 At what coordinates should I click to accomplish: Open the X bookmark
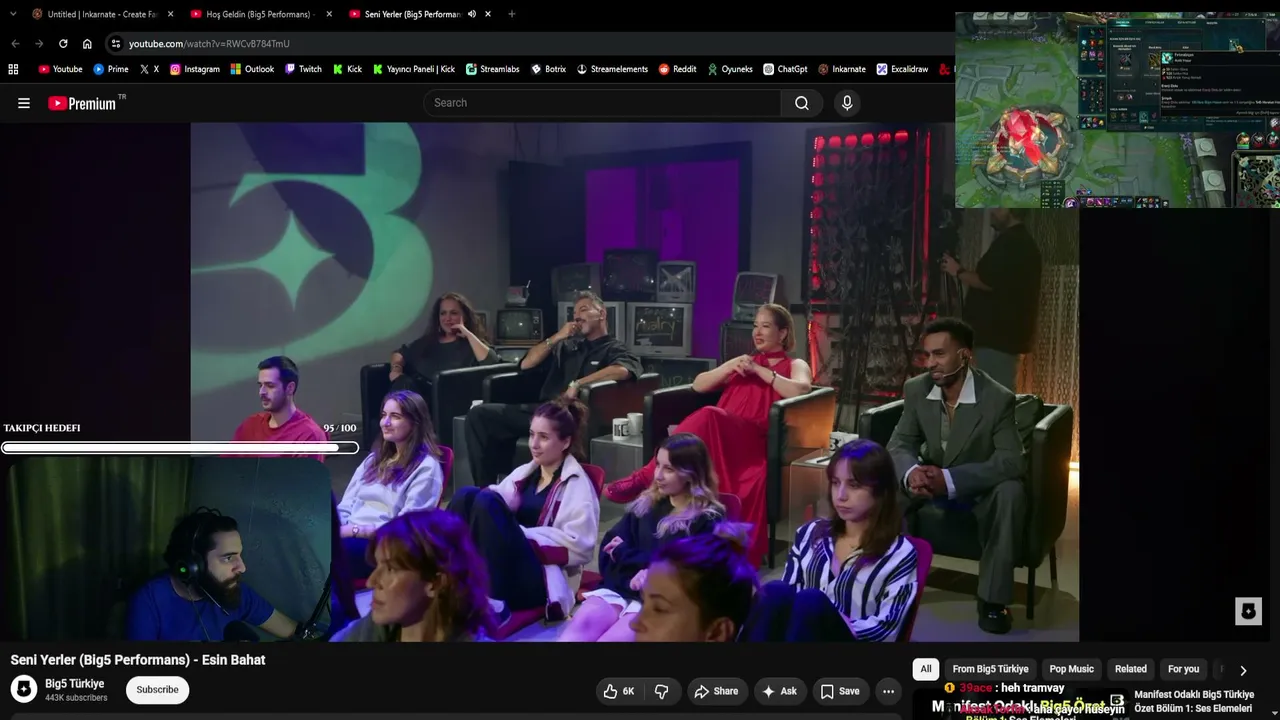click(x=149, y=69)
